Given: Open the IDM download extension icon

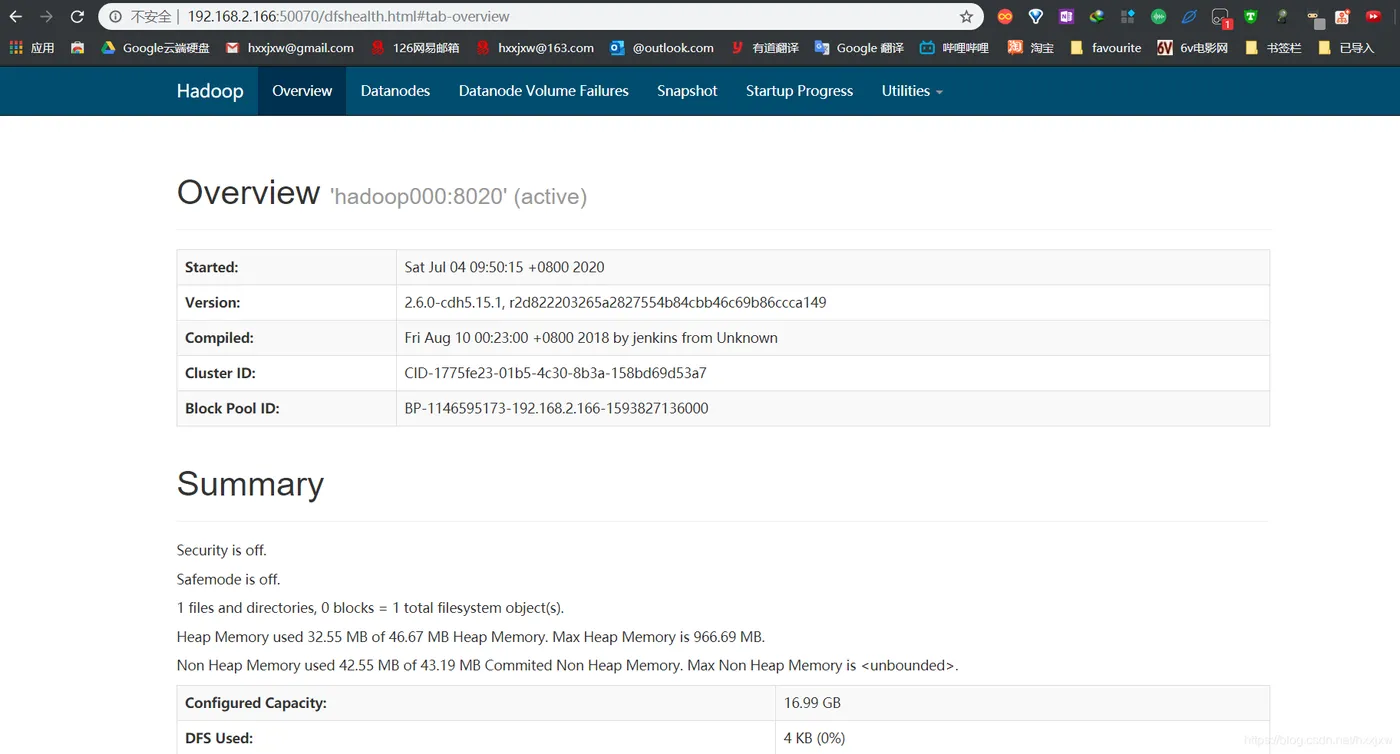Looking at the screenshot, I should click(1097, 17).
